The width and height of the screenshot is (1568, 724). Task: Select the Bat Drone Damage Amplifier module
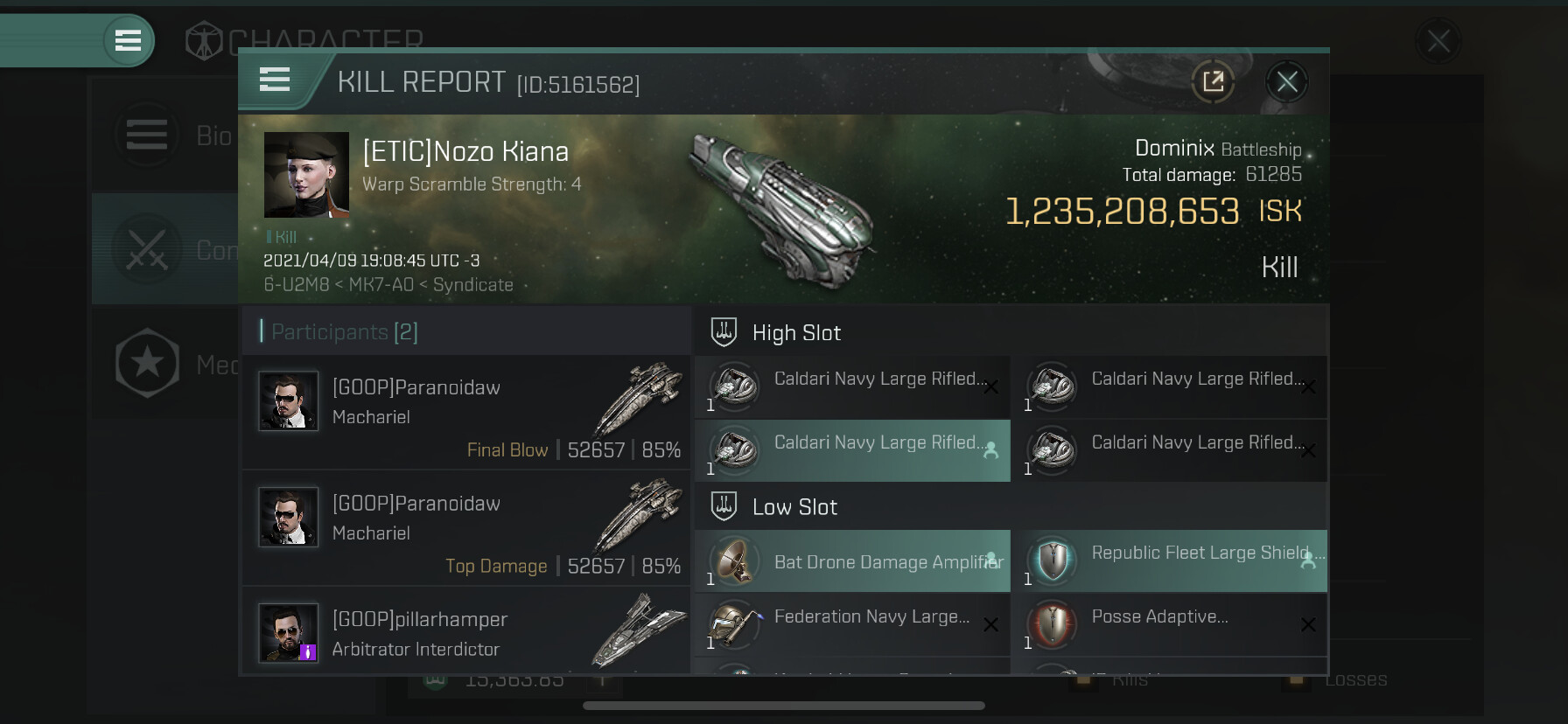852,561
